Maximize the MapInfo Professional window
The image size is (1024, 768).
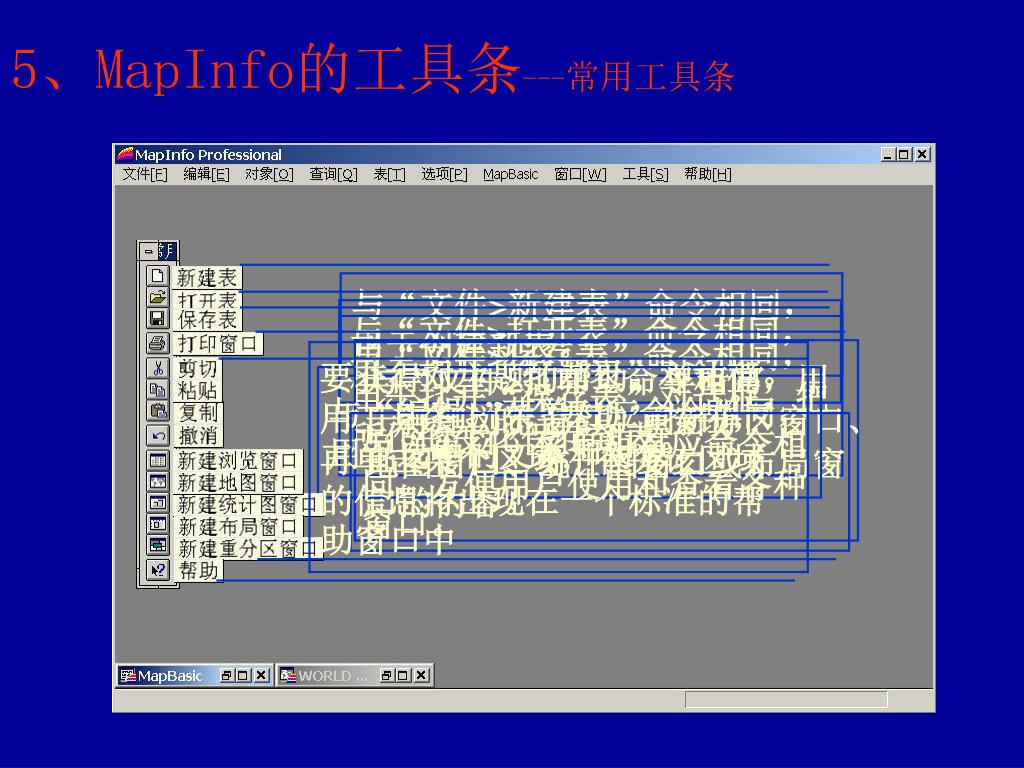pyautogui.click(x=904, y=155)
